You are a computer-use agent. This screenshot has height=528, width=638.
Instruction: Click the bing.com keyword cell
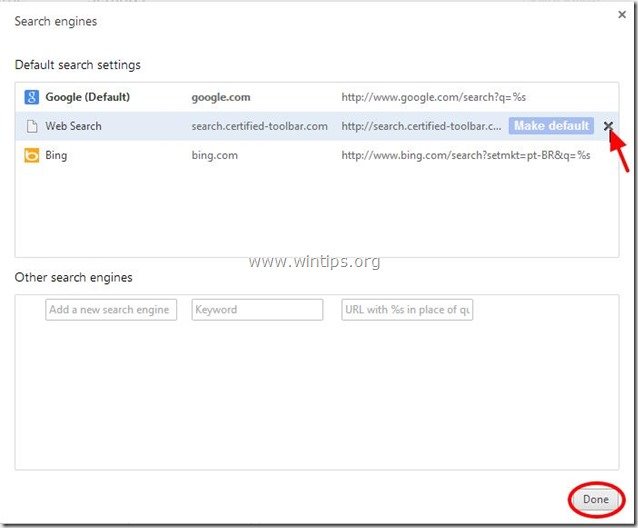pyautogui.click(x=214, y=155)
